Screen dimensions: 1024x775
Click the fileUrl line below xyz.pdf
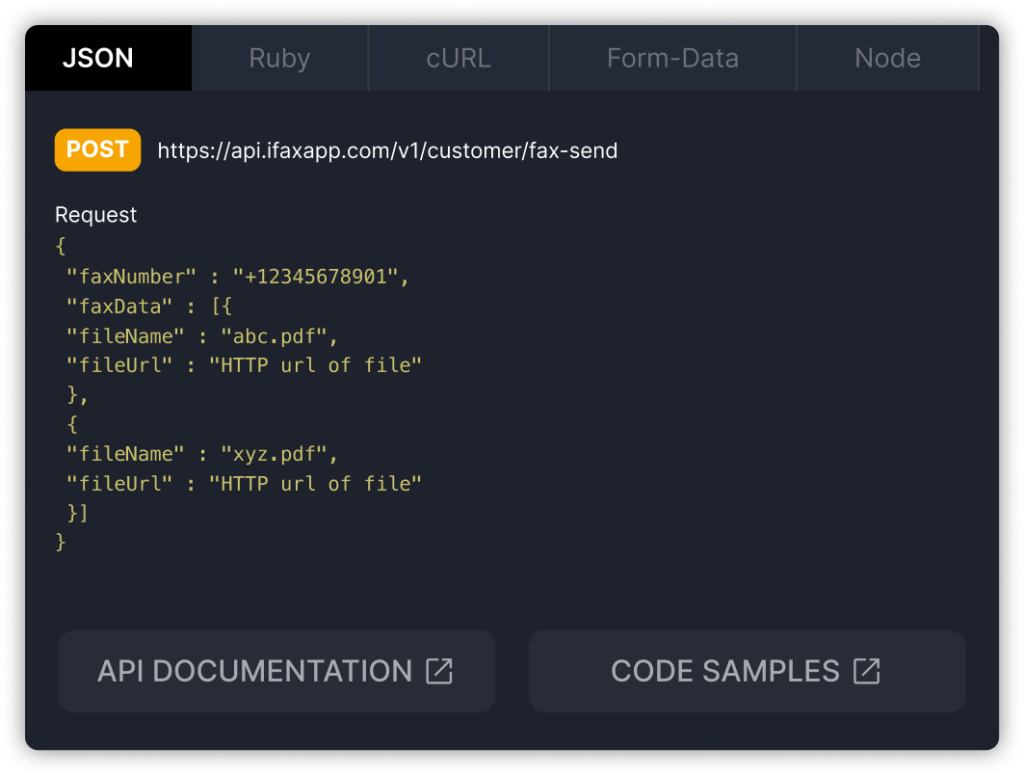point(244,484)
